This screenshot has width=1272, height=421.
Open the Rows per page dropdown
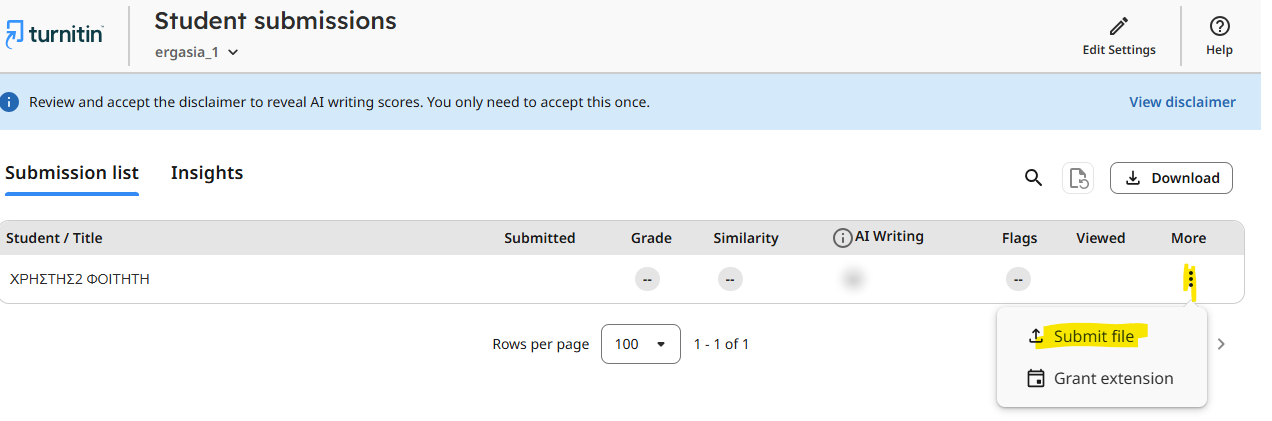(640, 344)
